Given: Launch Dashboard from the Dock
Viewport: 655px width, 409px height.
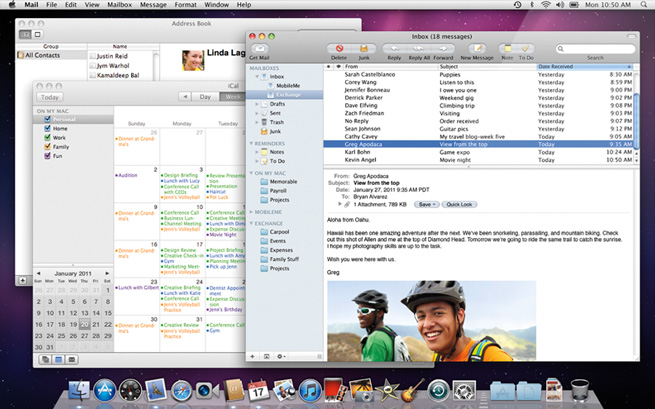Looking at the screenshot, I should pos(130,391).
